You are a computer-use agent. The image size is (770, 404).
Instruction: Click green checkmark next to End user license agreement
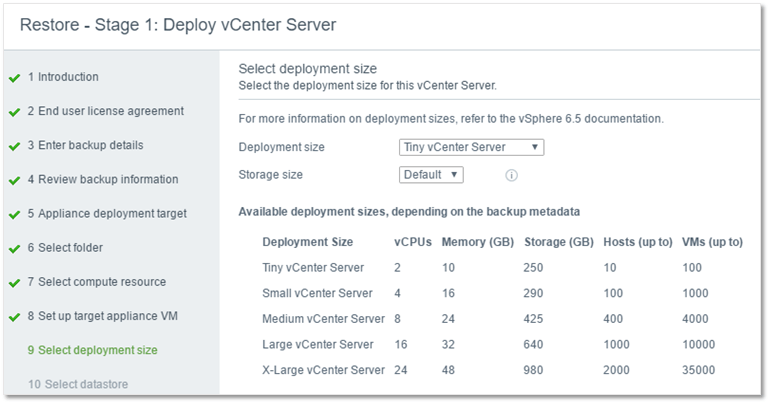15,112
